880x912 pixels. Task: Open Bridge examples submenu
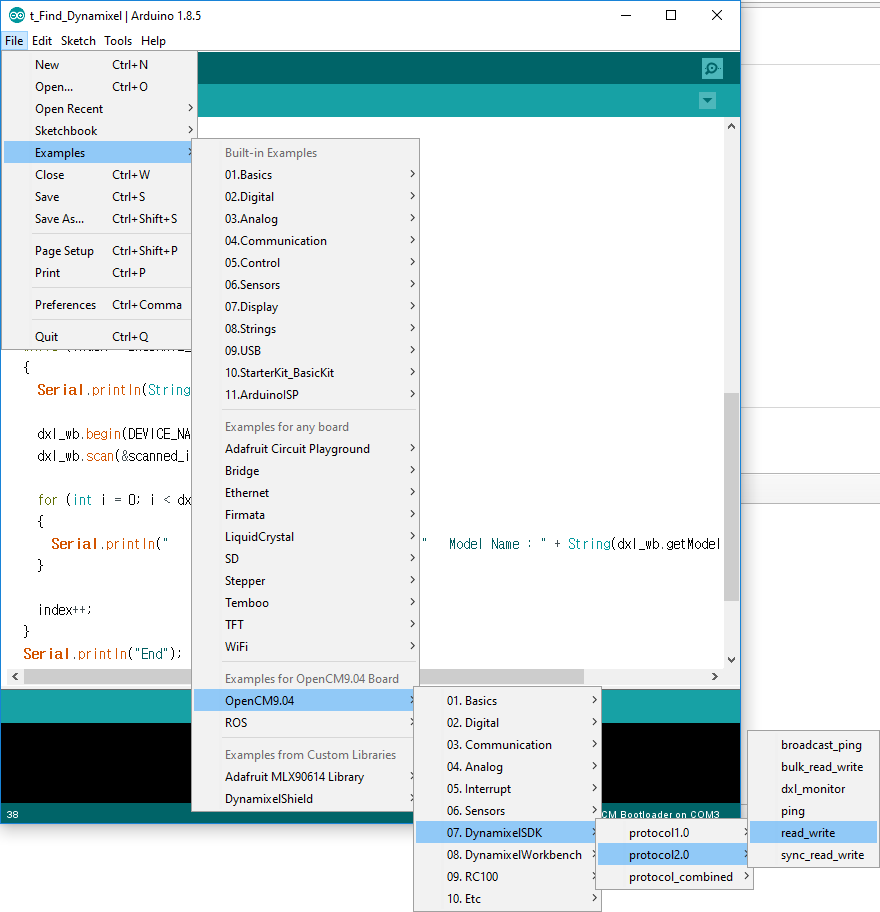(305, 471)
